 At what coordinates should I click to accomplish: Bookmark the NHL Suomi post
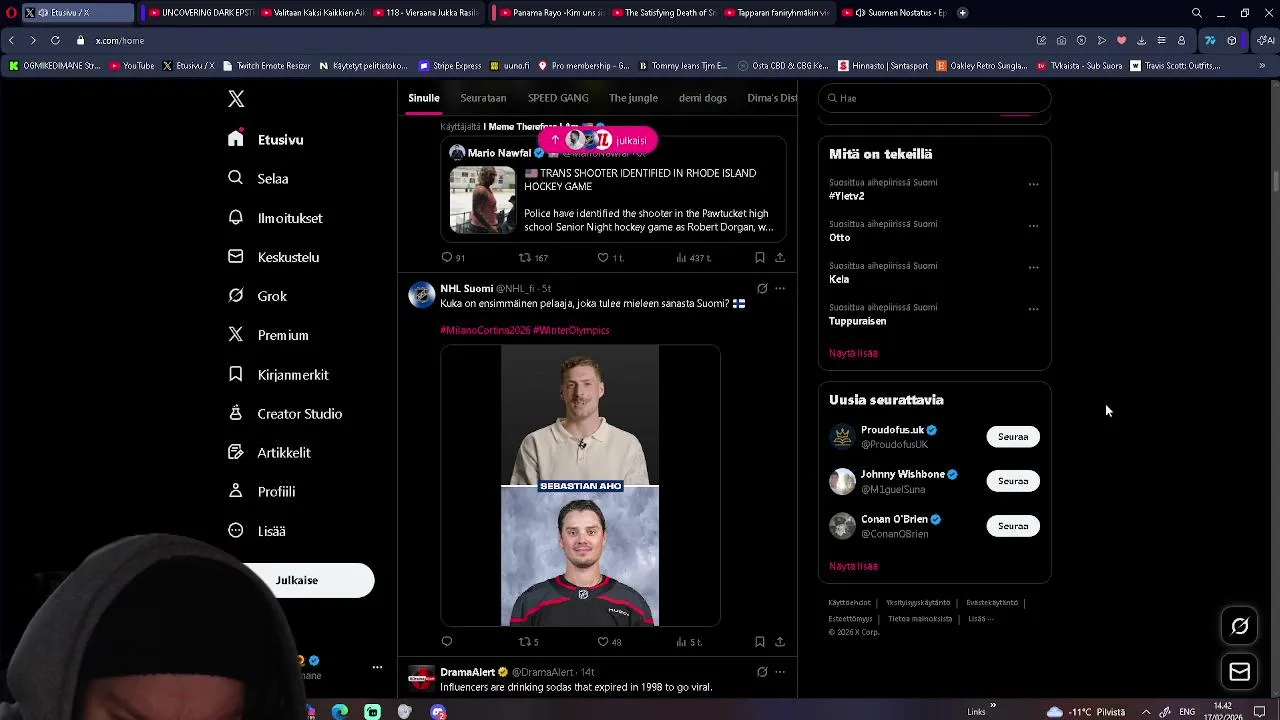(x=760, y=642)
